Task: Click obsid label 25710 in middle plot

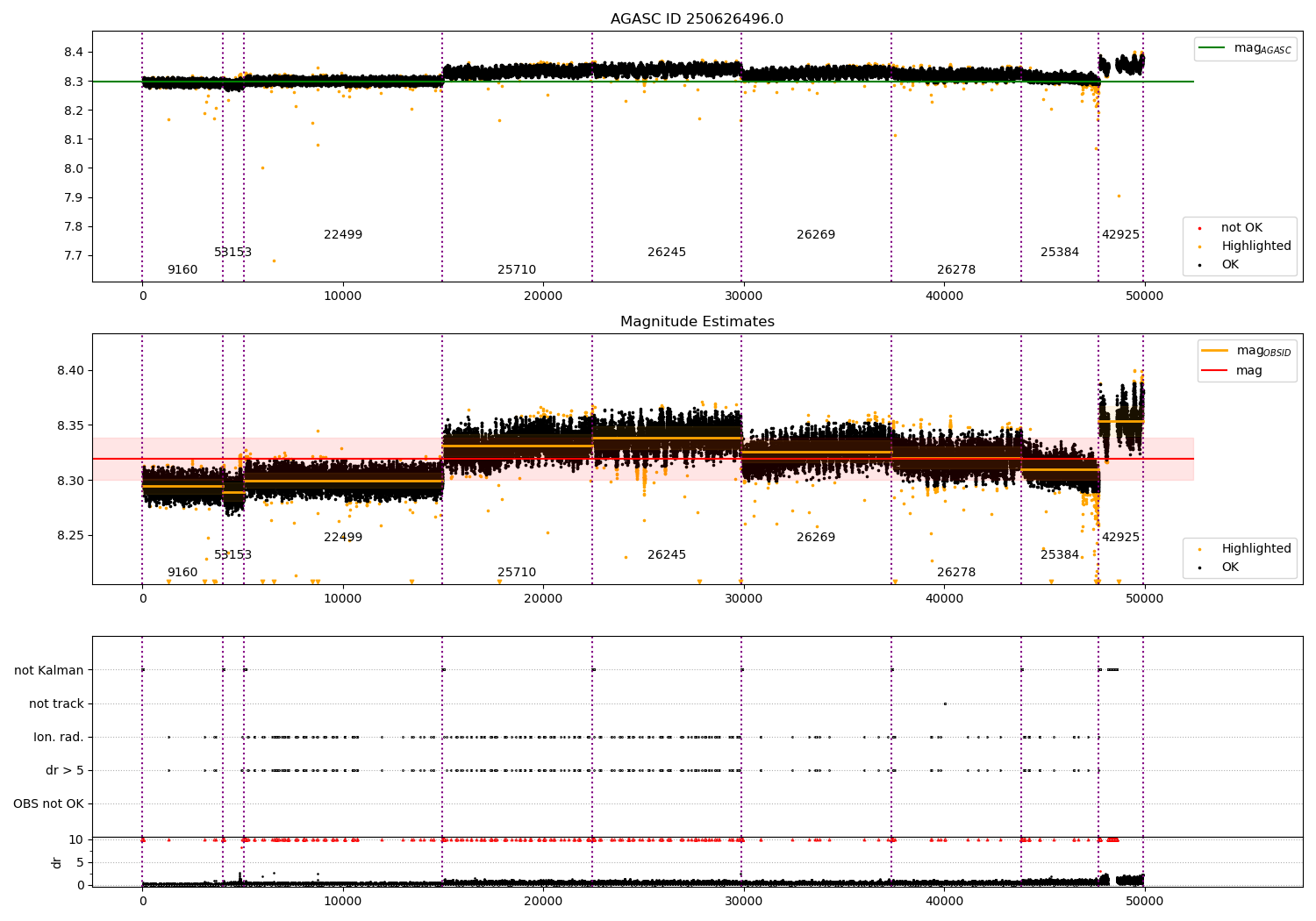Action: click(517, 573)
